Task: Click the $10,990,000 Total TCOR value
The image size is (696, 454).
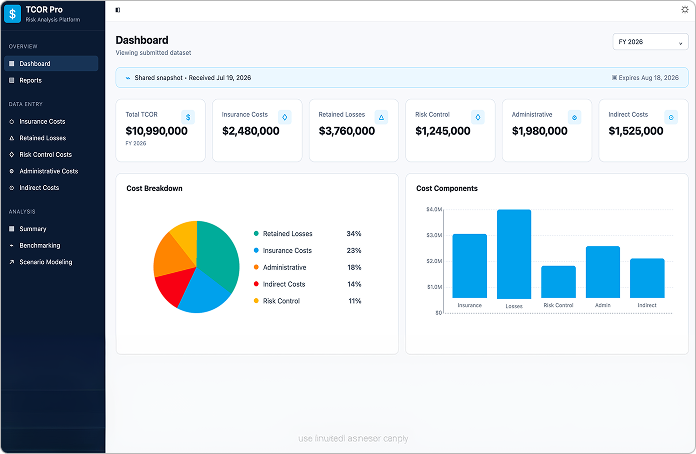Action: click(x=157, y=131)
